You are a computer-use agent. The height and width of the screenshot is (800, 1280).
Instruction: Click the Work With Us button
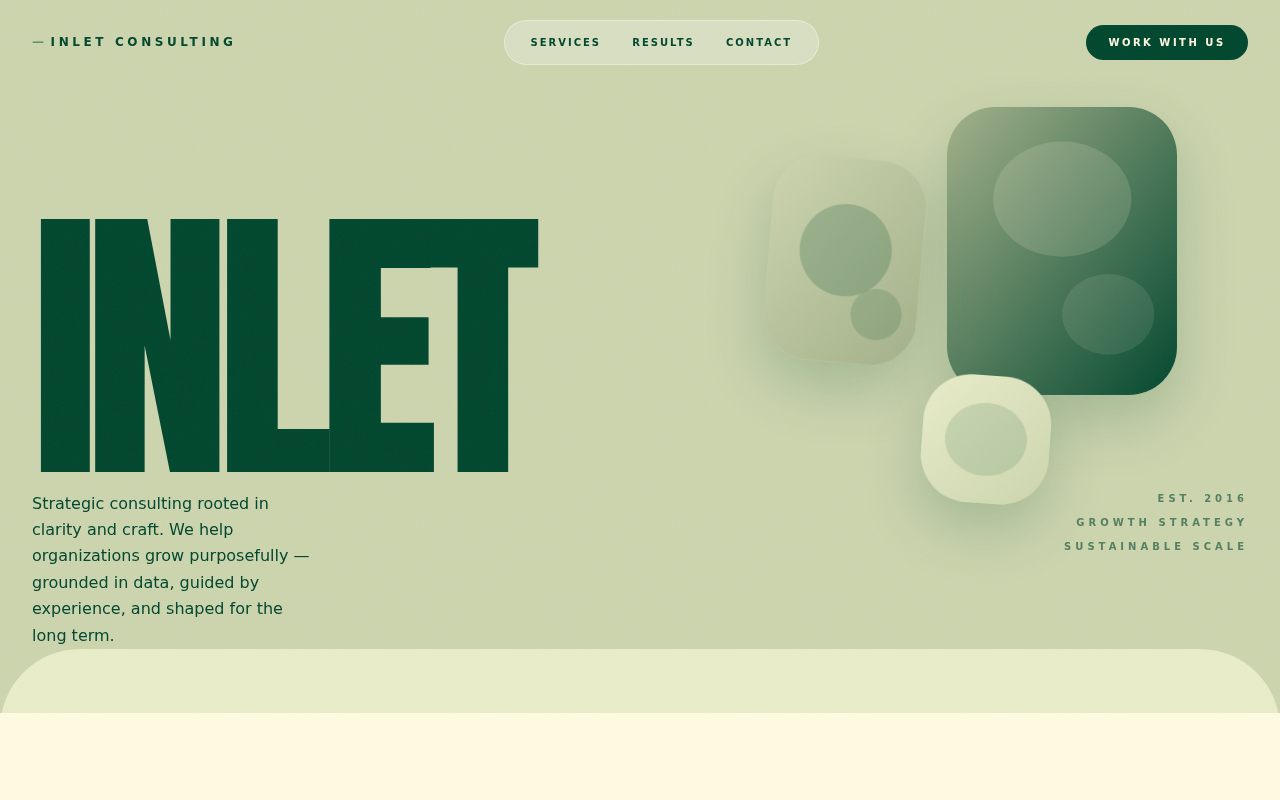coord(1167,43)
